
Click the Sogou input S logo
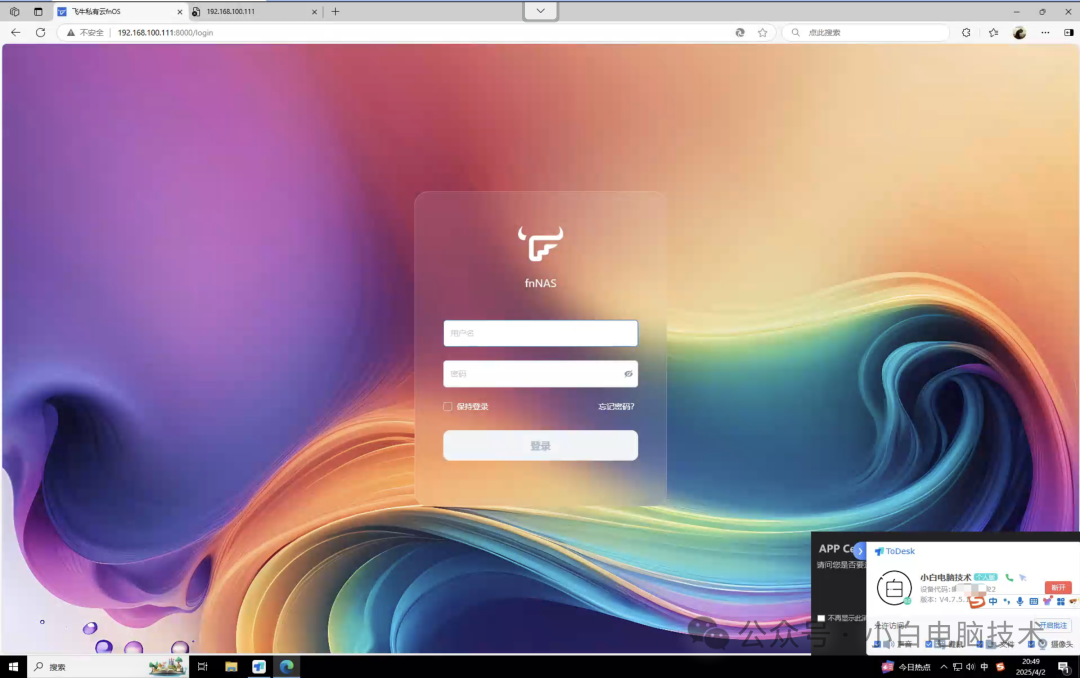(x=977, y=602)
